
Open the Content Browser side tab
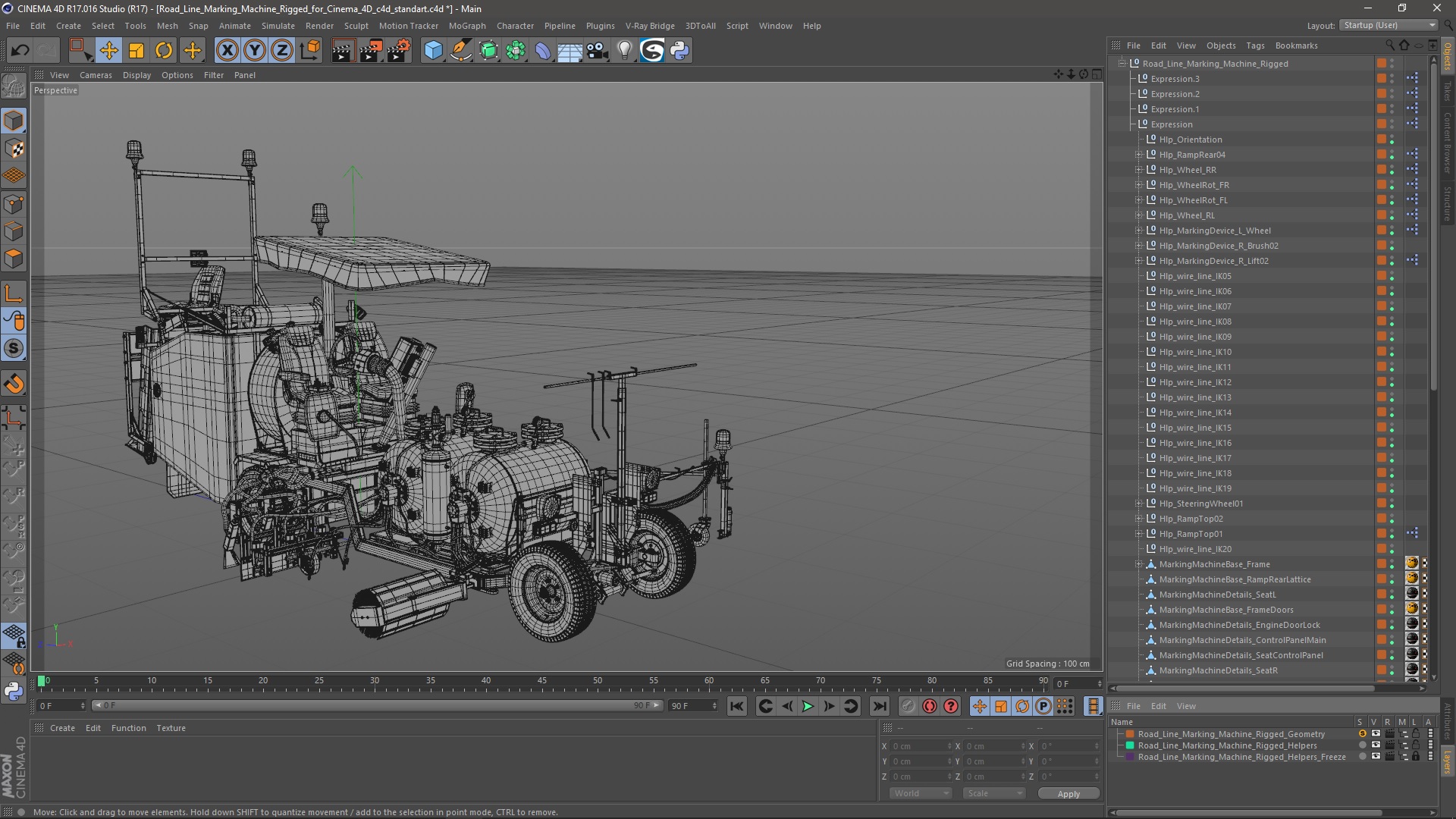point(1448,143)
